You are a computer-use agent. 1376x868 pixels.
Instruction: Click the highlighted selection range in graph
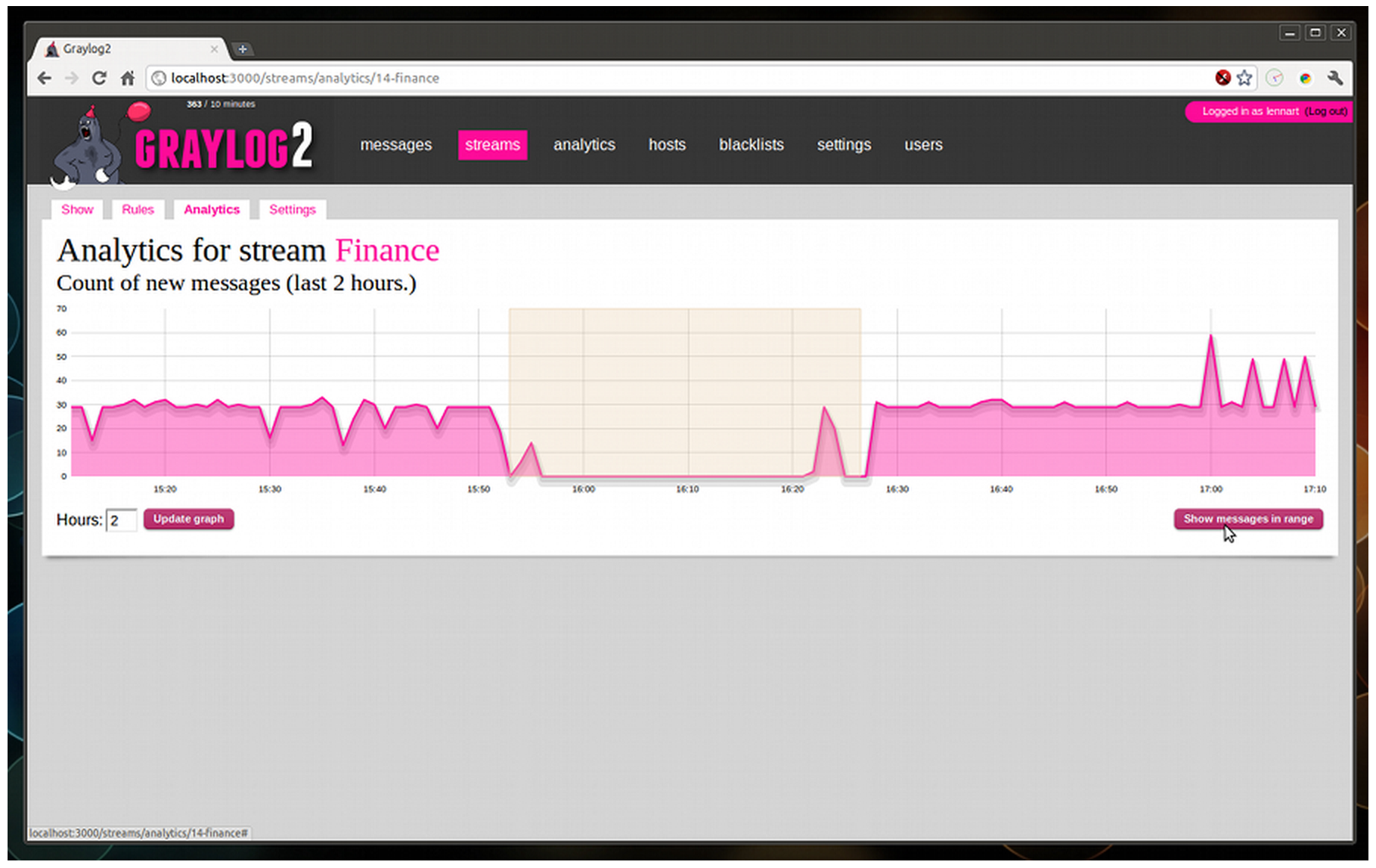685,392
